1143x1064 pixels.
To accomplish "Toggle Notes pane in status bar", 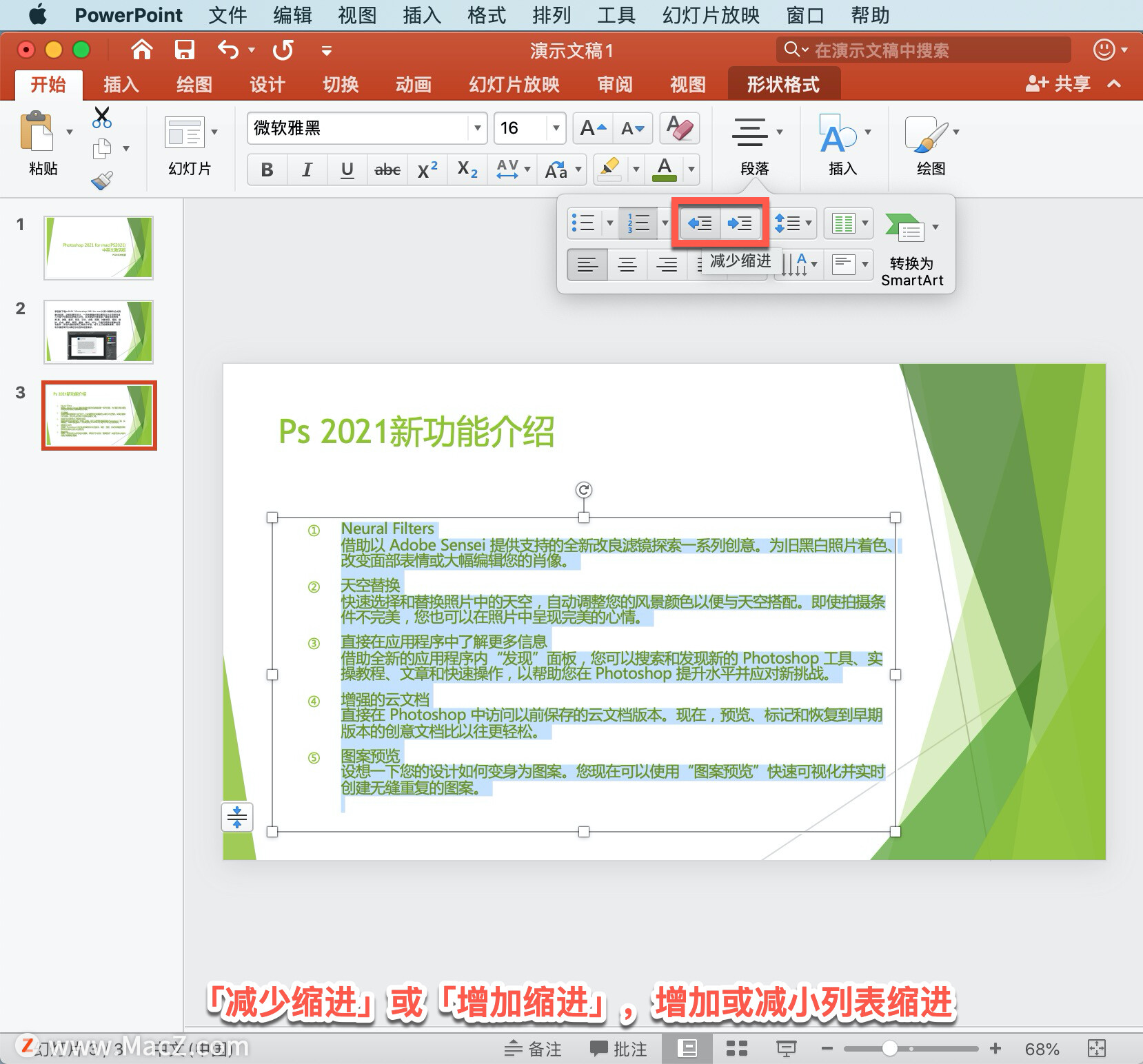I will click(532, 1049).
